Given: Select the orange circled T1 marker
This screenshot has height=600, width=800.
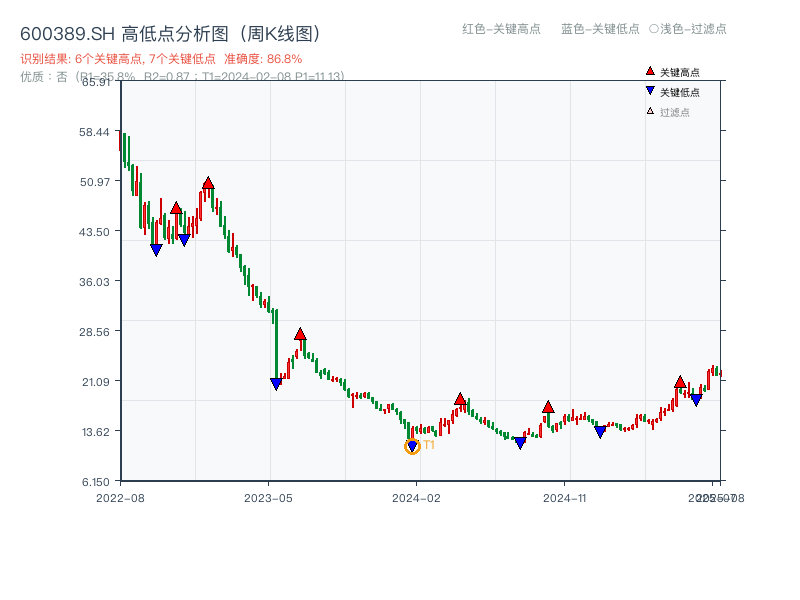Looking at the screenshot, I should 411,447.
